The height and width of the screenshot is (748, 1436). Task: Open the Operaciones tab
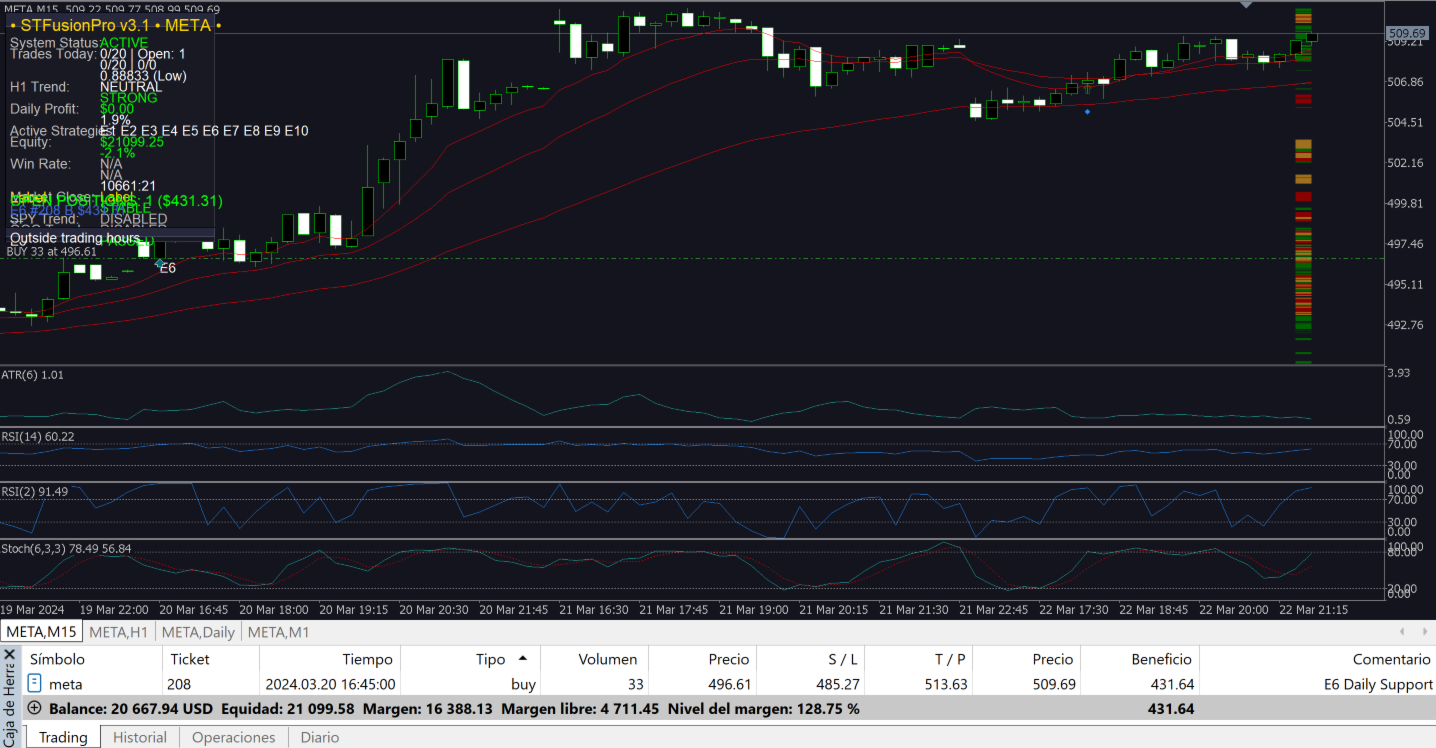coord(234,737)
